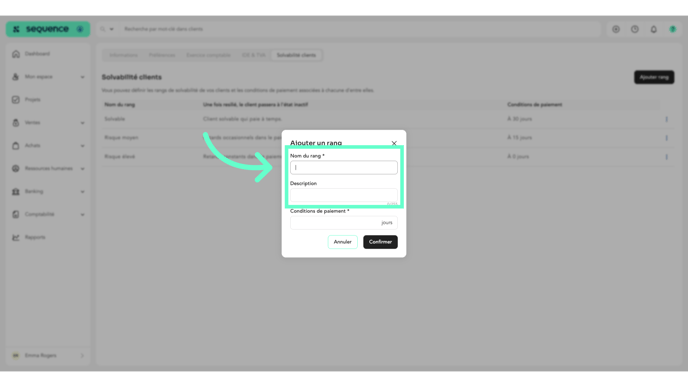Click the À 15 jours payment cell
Viewport: 688px width, 387px height.
click(520, 138)
